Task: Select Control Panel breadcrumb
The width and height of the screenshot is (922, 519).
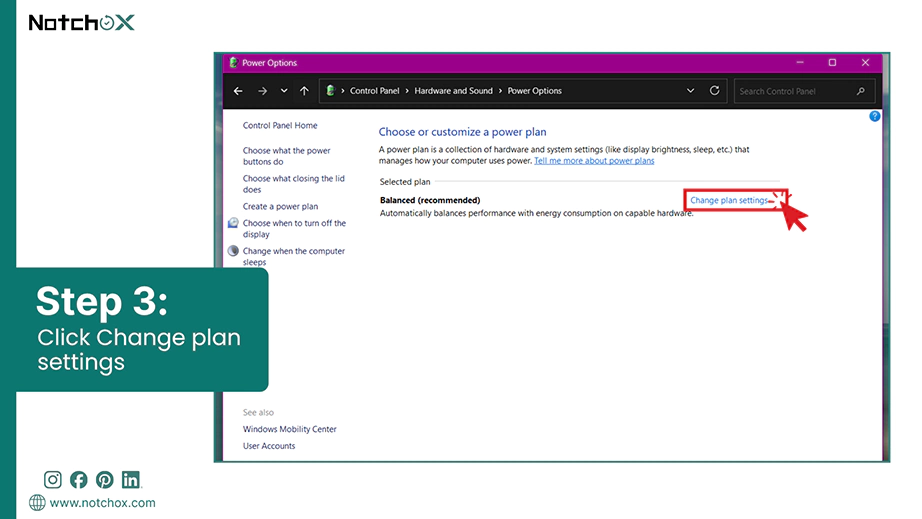Action: [x=375, y=91]
